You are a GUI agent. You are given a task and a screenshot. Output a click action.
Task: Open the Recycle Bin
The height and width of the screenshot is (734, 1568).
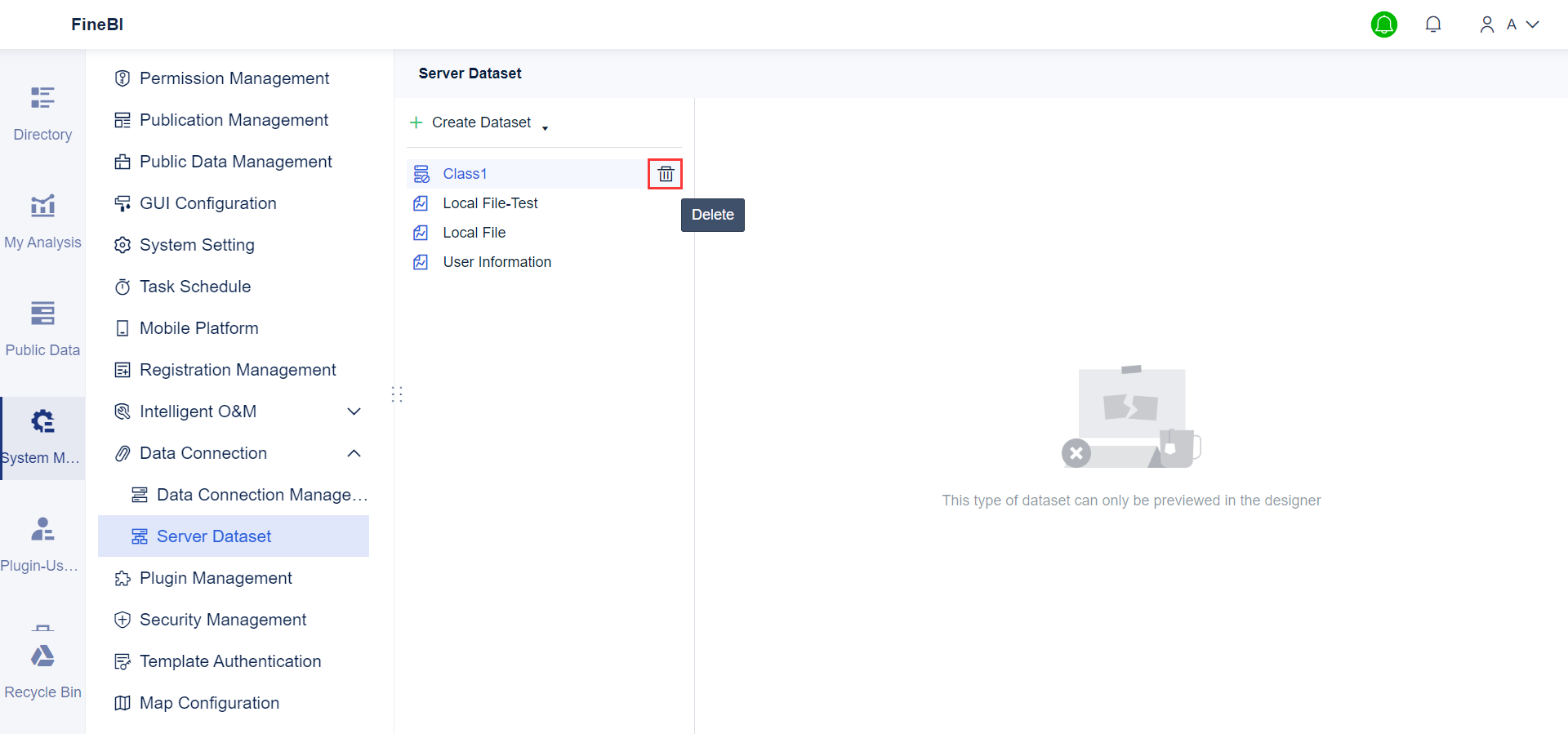coord(42,669)
